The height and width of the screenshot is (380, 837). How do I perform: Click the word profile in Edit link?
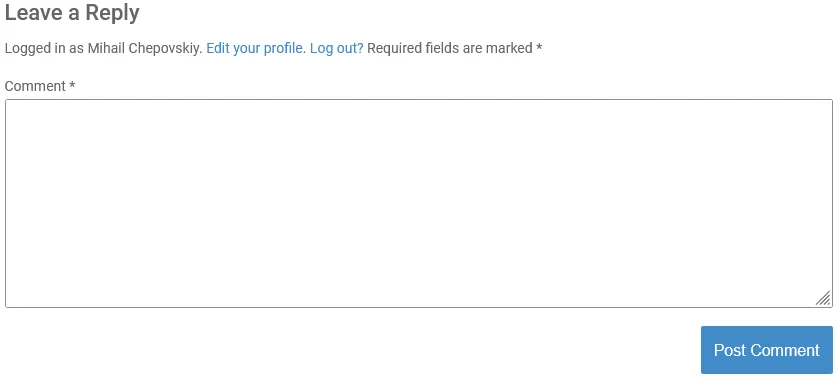pyautogui.click(x=285, y=49)
